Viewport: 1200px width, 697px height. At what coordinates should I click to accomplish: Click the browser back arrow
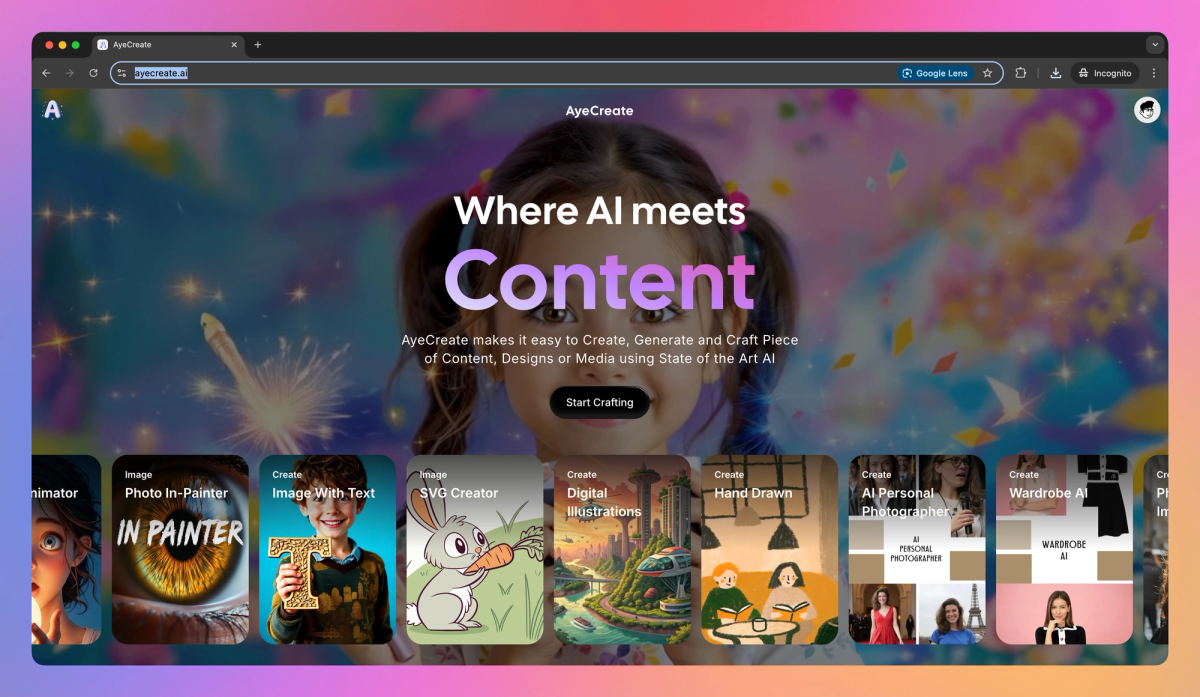[46, 72]
